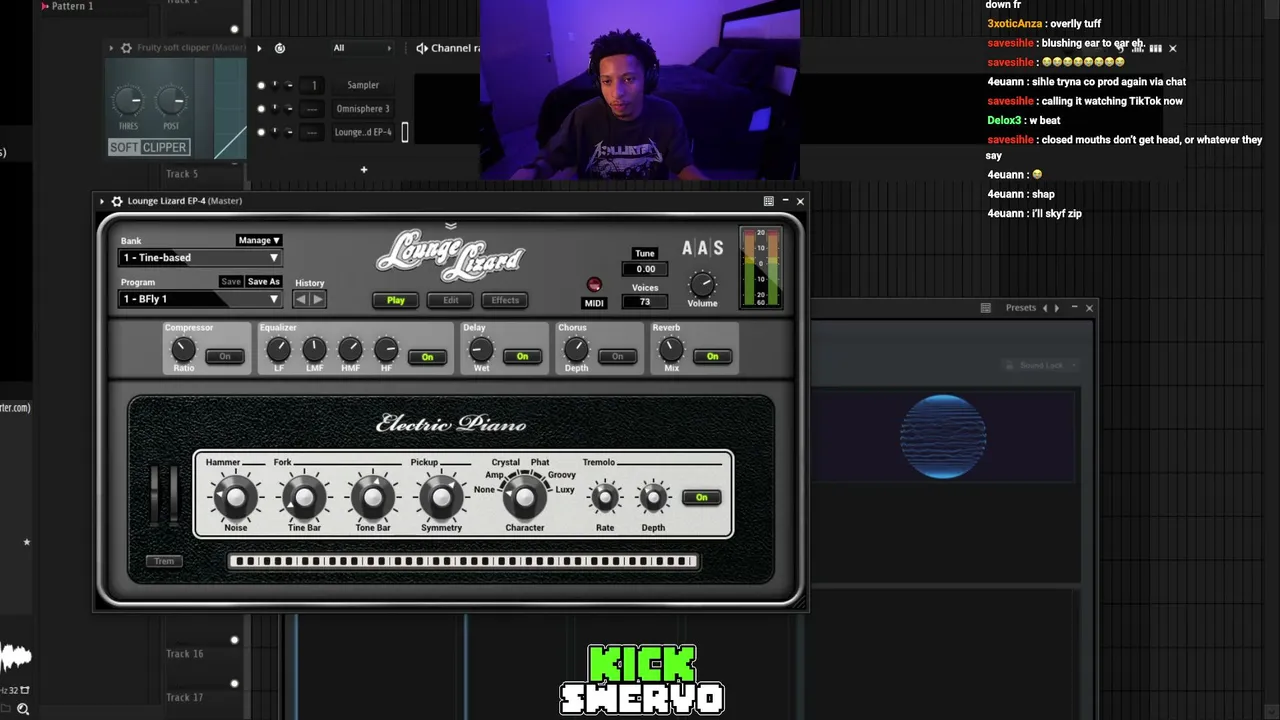This screenshot has height=720, width=1280.
Task: Mute the Omnisphere 3 channel
Action: (261, 109)
